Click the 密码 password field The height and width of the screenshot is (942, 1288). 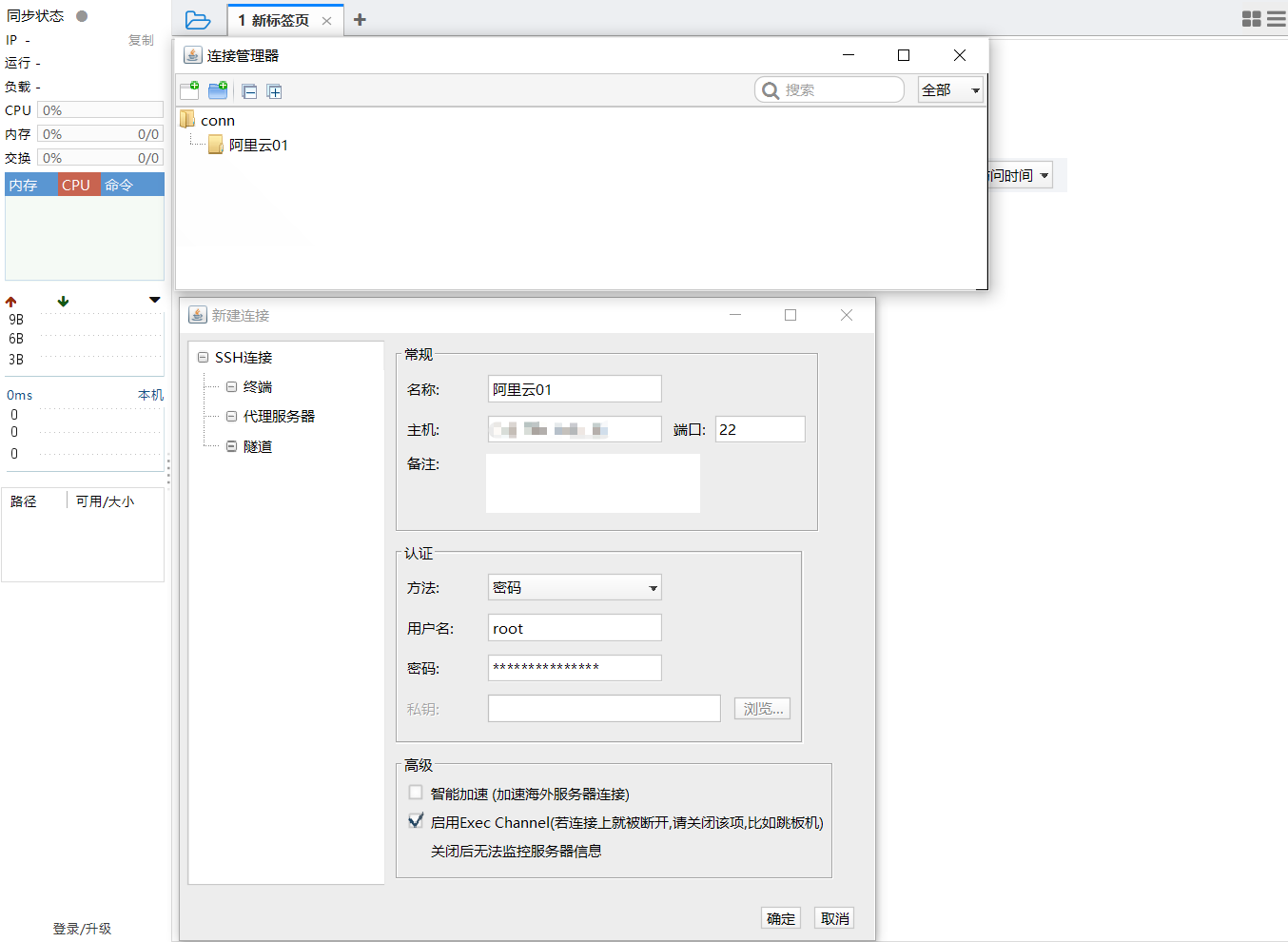point(575,668)
